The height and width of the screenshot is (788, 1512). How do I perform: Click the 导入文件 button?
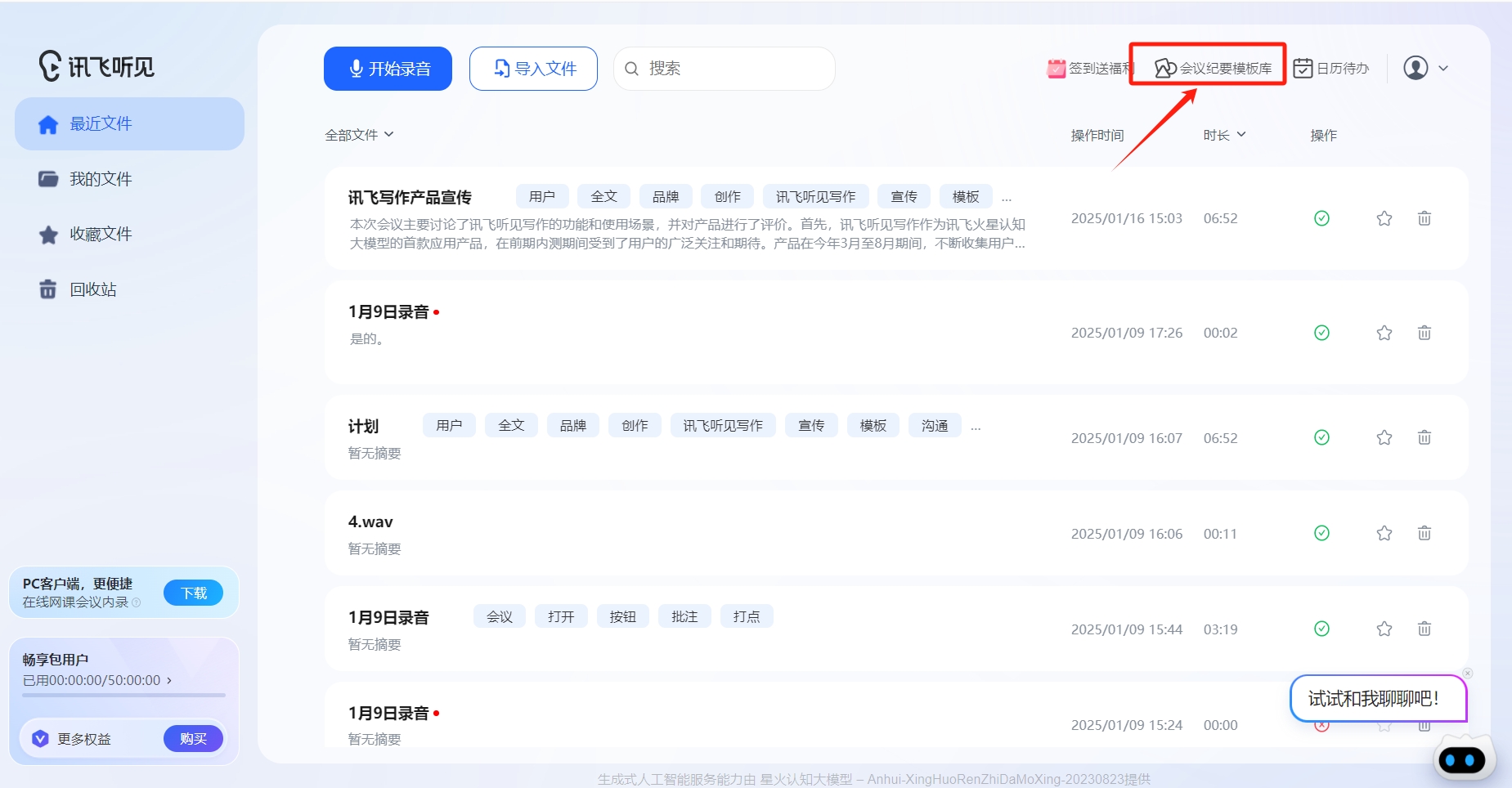click(533, 69)
